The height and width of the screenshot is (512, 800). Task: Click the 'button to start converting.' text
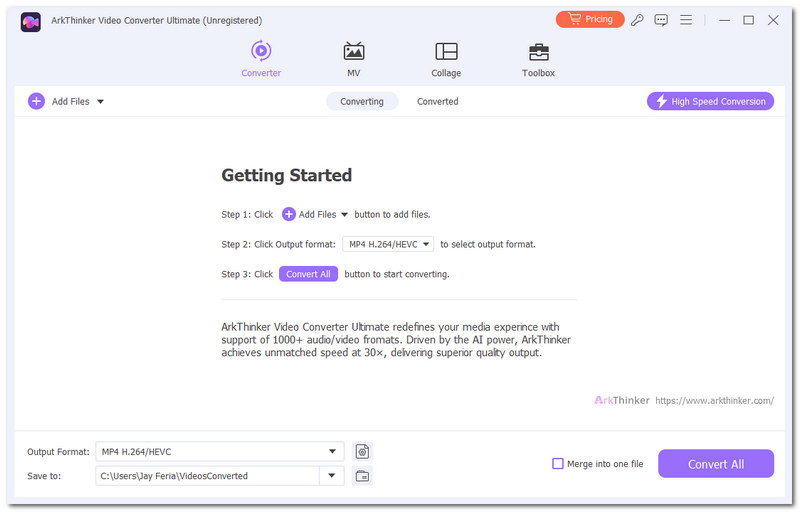tap(397, 274)
